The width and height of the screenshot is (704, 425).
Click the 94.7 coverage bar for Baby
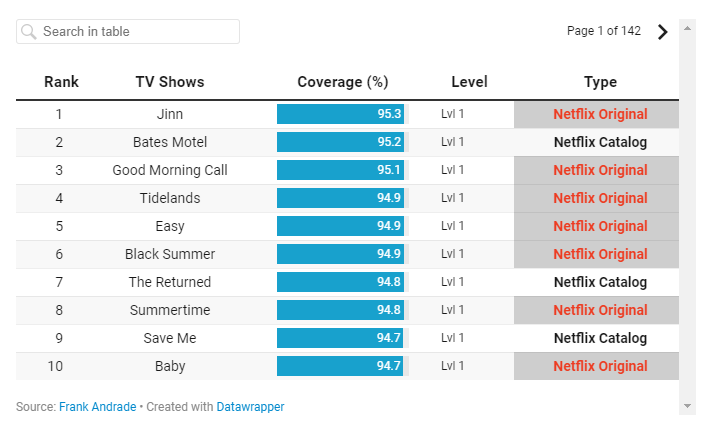point(340,366)
